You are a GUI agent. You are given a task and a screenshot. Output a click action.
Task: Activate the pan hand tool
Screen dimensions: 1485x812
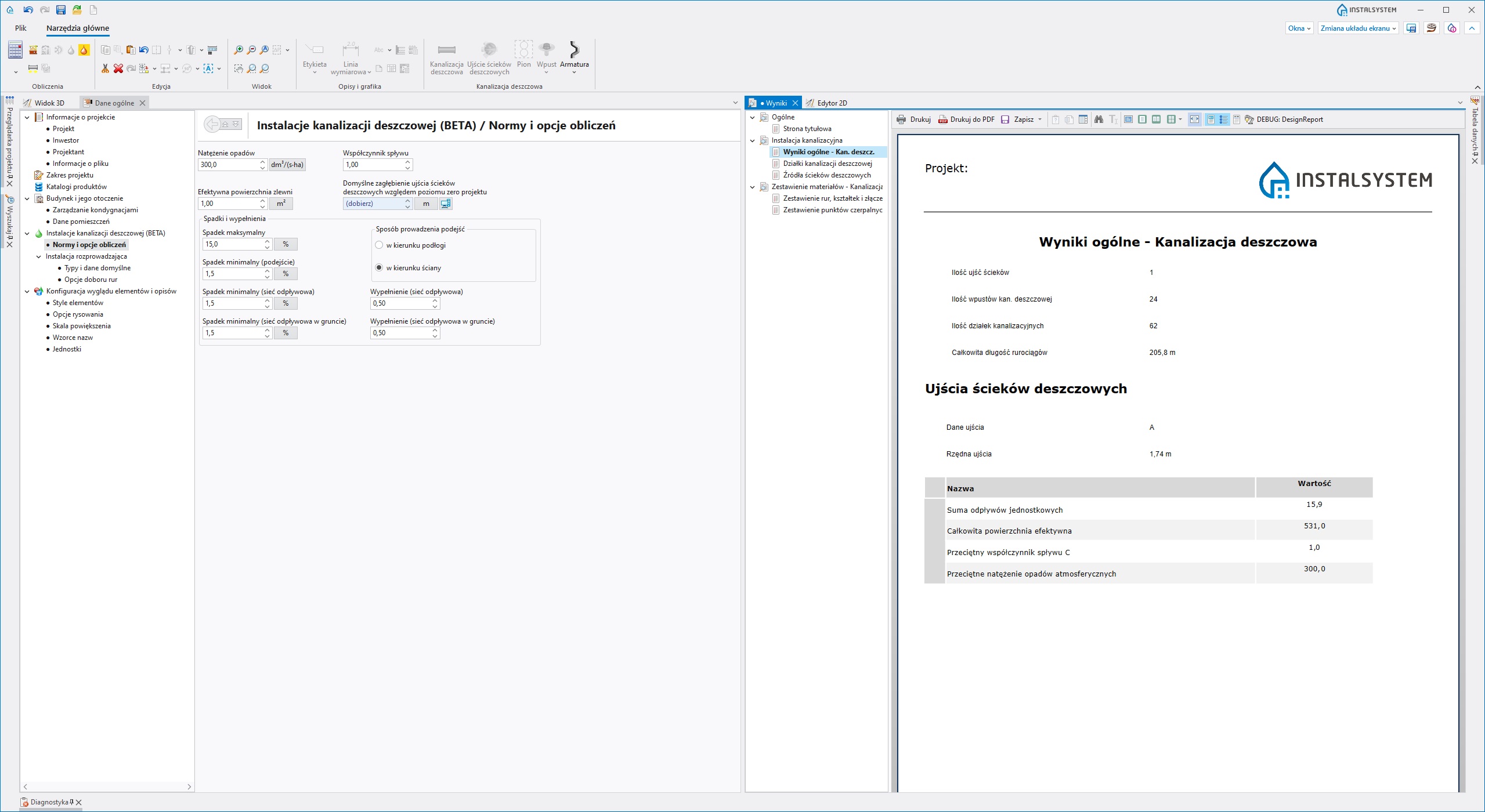click(239, 68)
